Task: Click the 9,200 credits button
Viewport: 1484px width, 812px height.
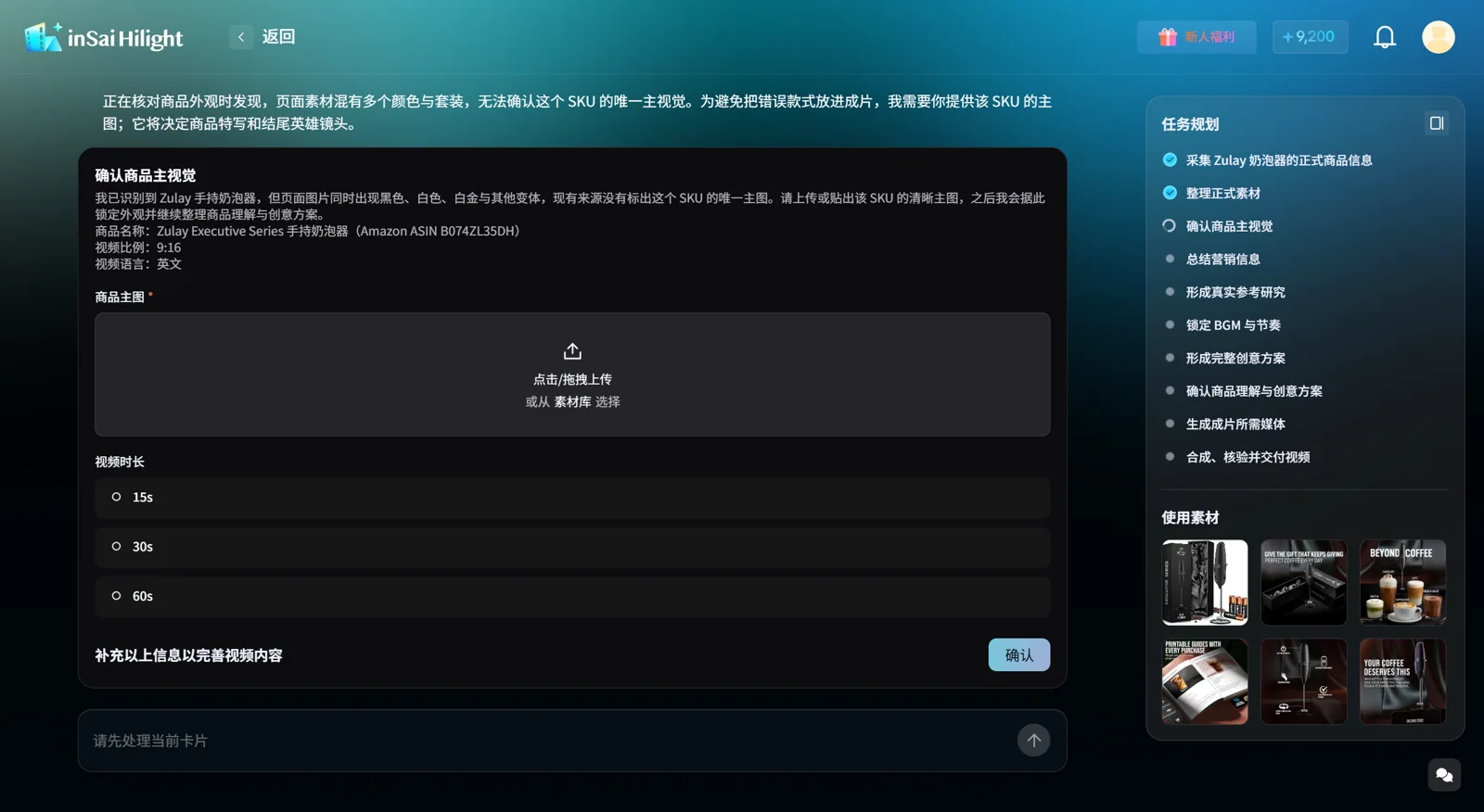Action: click(1310, 37)
